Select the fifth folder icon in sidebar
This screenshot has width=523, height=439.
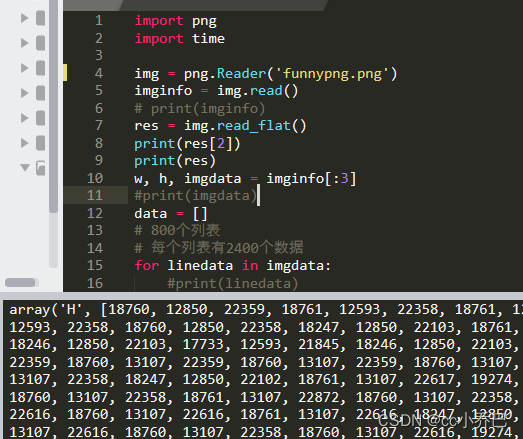(x=40, y=118)
